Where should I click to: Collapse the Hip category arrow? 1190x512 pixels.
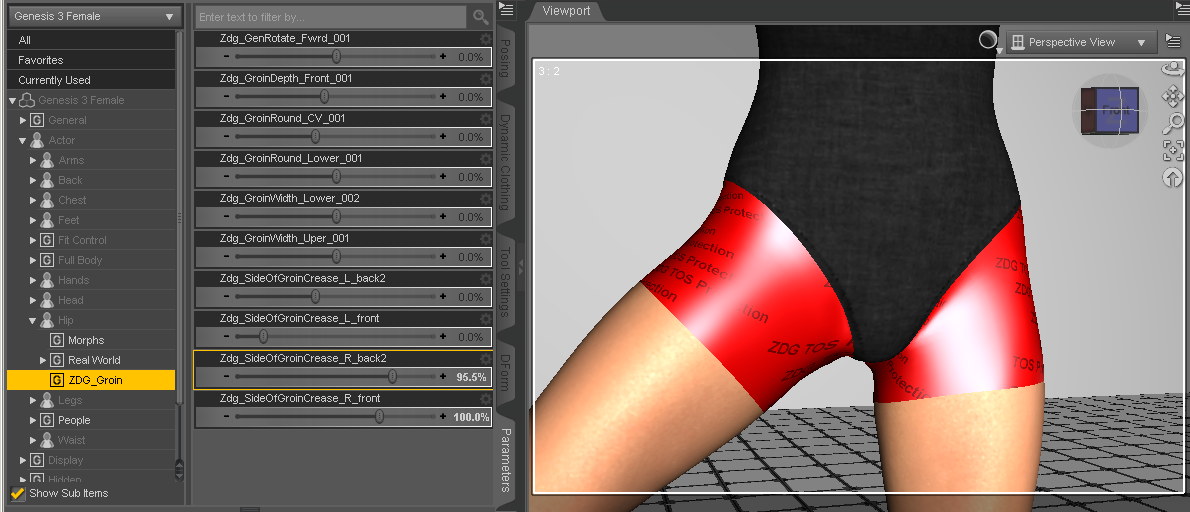[x=33, y=320]
